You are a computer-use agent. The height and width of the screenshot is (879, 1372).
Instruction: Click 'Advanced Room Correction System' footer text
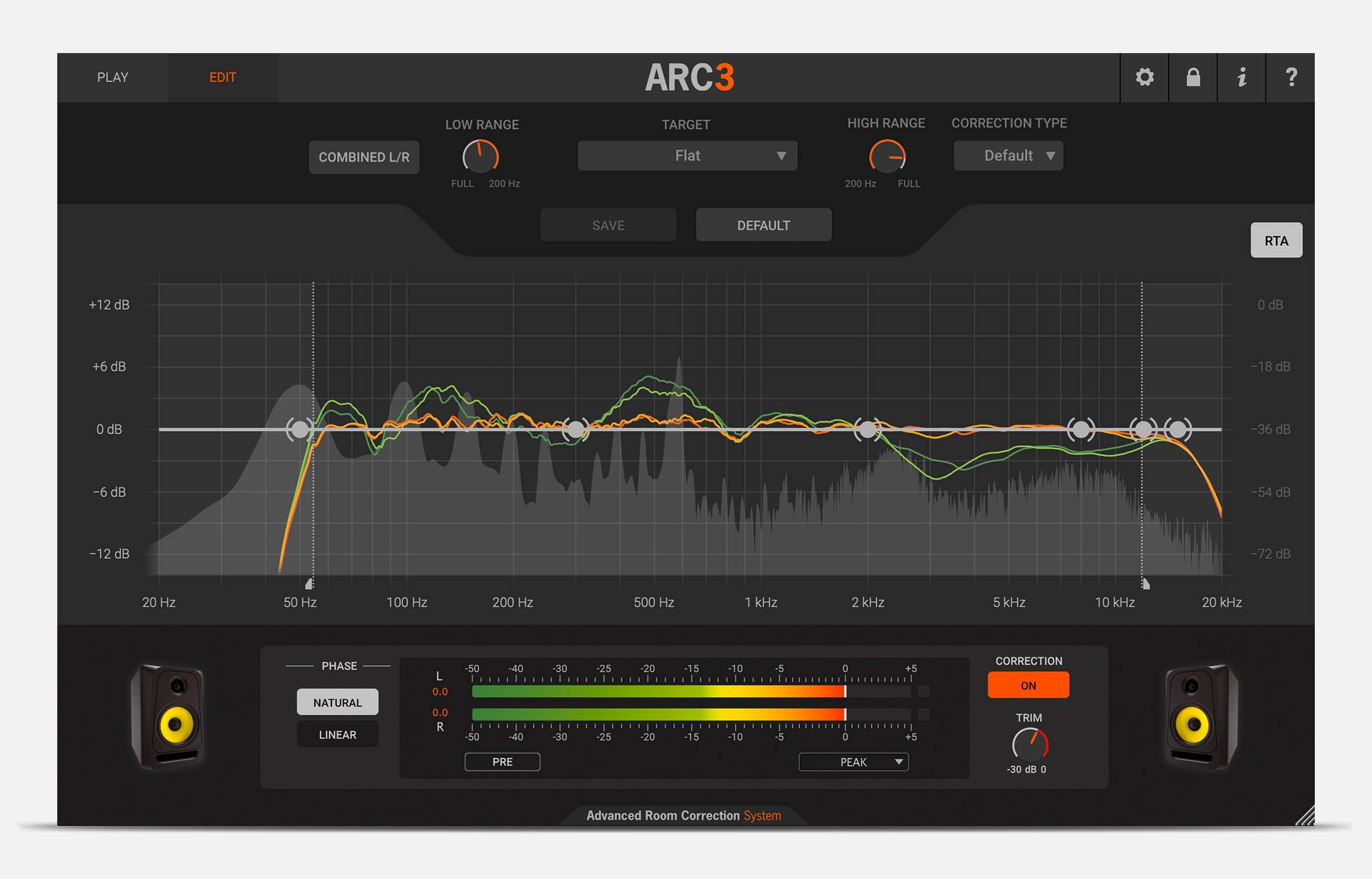[683, 815]
